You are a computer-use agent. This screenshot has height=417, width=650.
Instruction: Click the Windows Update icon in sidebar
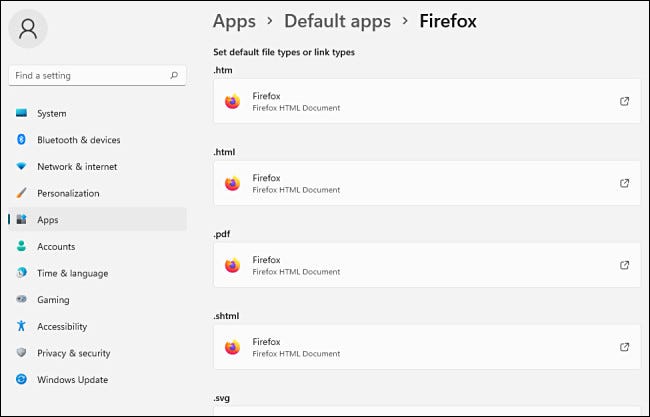[21, 380]
